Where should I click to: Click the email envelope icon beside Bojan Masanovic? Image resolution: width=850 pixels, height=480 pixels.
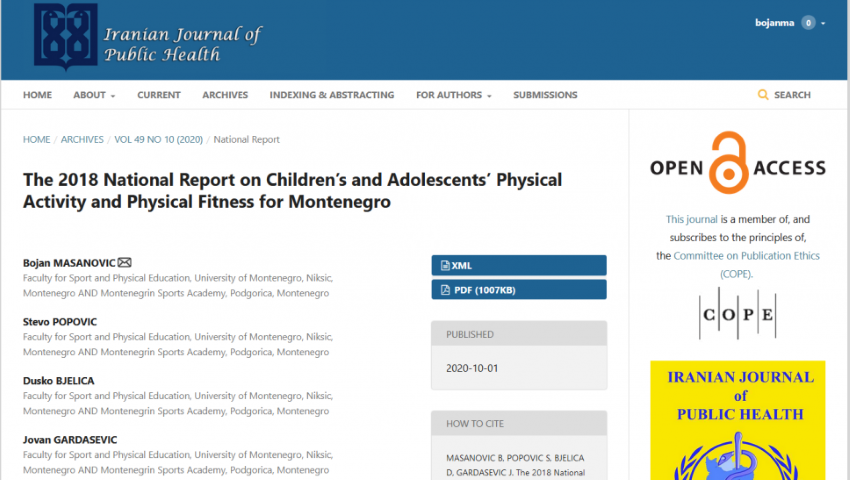125,263
